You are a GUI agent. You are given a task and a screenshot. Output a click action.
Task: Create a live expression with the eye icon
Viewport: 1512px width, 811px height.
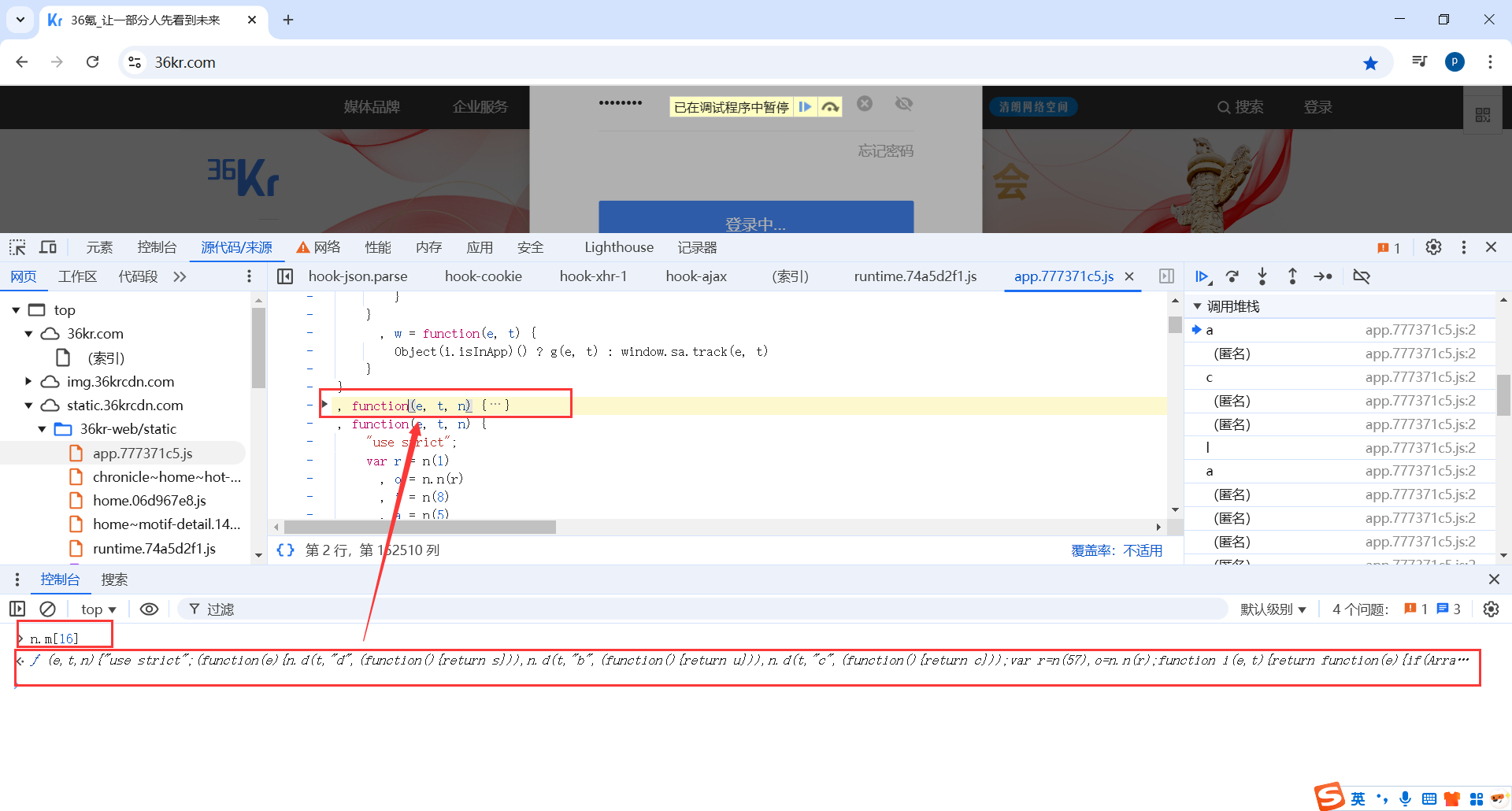point(150,609)
